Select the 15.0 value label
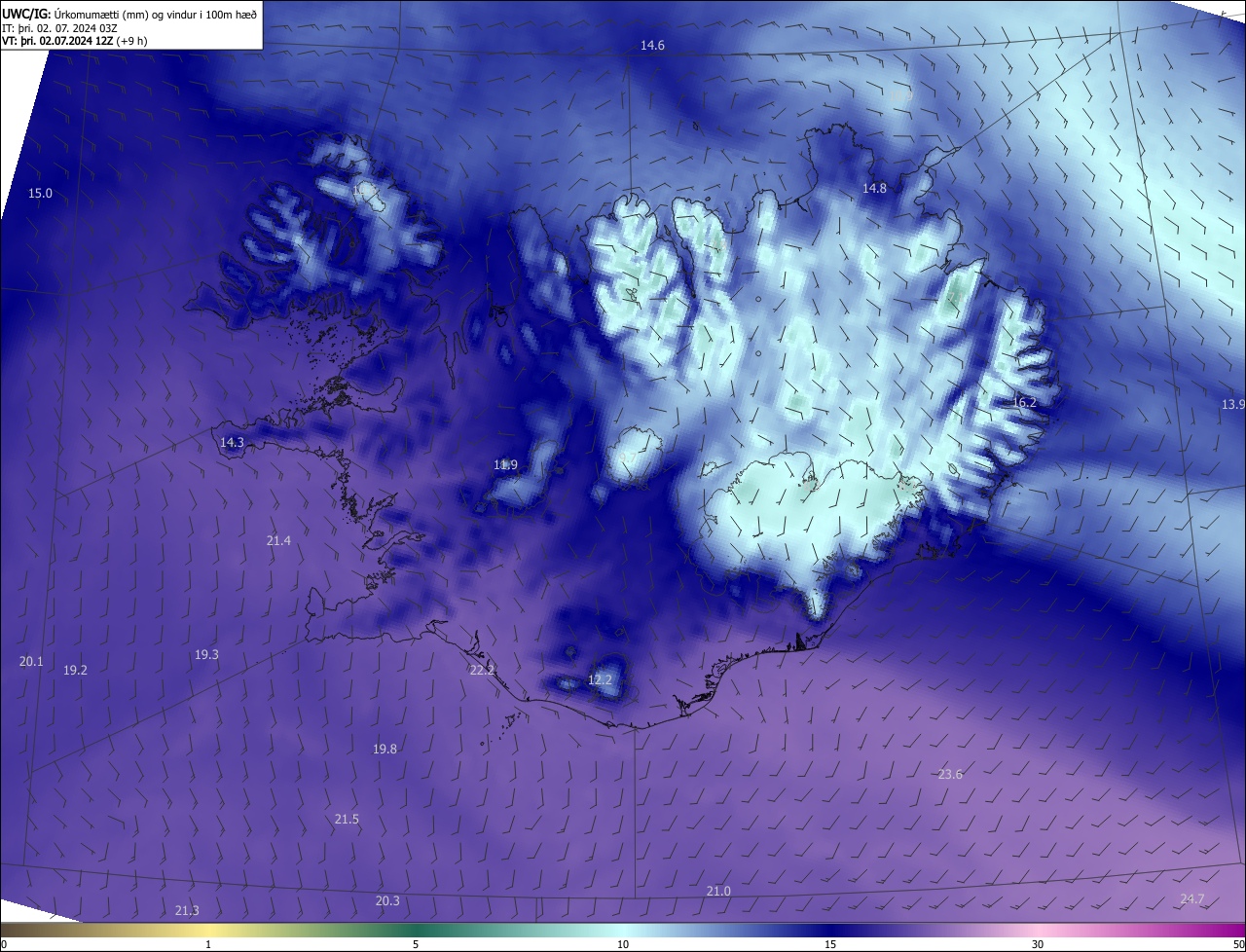Screen dimensions: 1246x952 coord(40,194)
